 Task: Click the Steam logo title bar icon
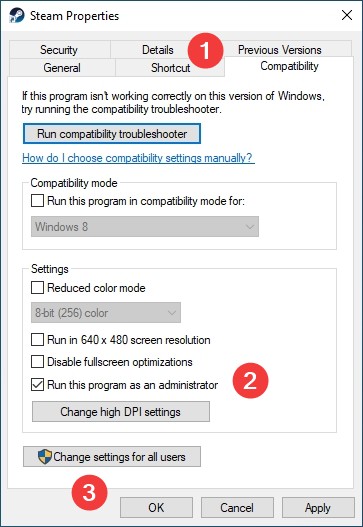(x=17, y=15)
